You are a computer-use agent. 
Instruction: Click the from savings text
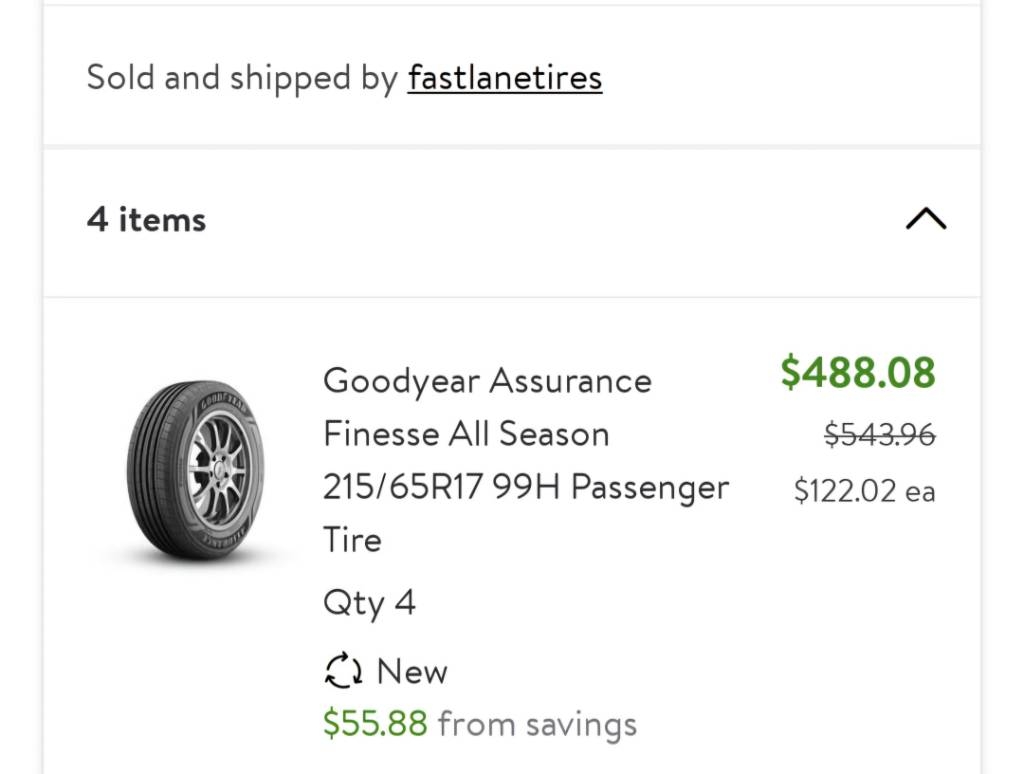[x=537, y=724]
